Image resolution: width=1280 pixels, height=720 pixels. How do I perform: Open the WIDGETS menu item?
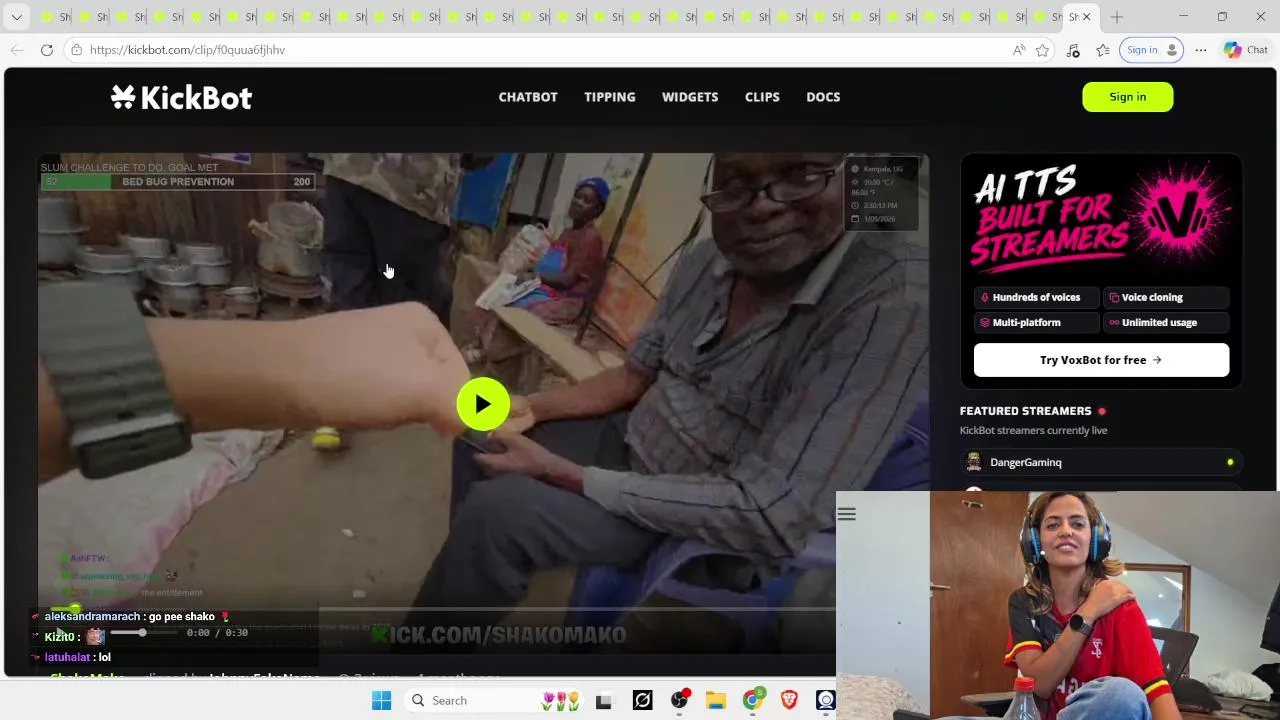(690, 97)
